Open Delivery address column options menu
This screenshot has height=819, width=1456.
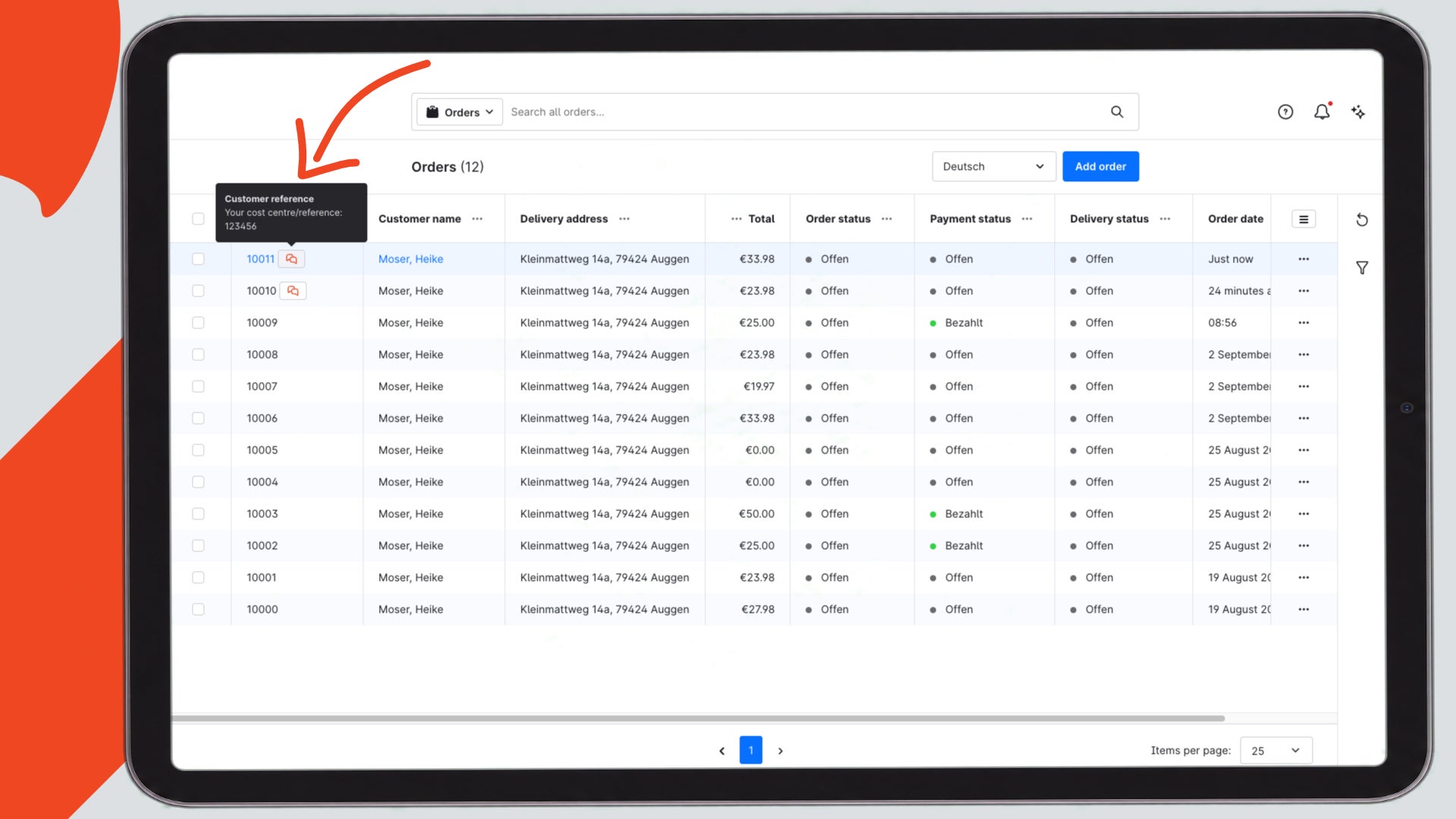click(624, 219)
